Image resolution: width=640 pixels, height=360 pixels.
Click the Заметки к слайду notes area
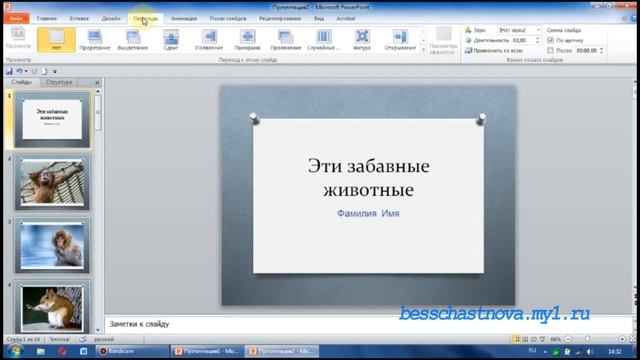367,324
